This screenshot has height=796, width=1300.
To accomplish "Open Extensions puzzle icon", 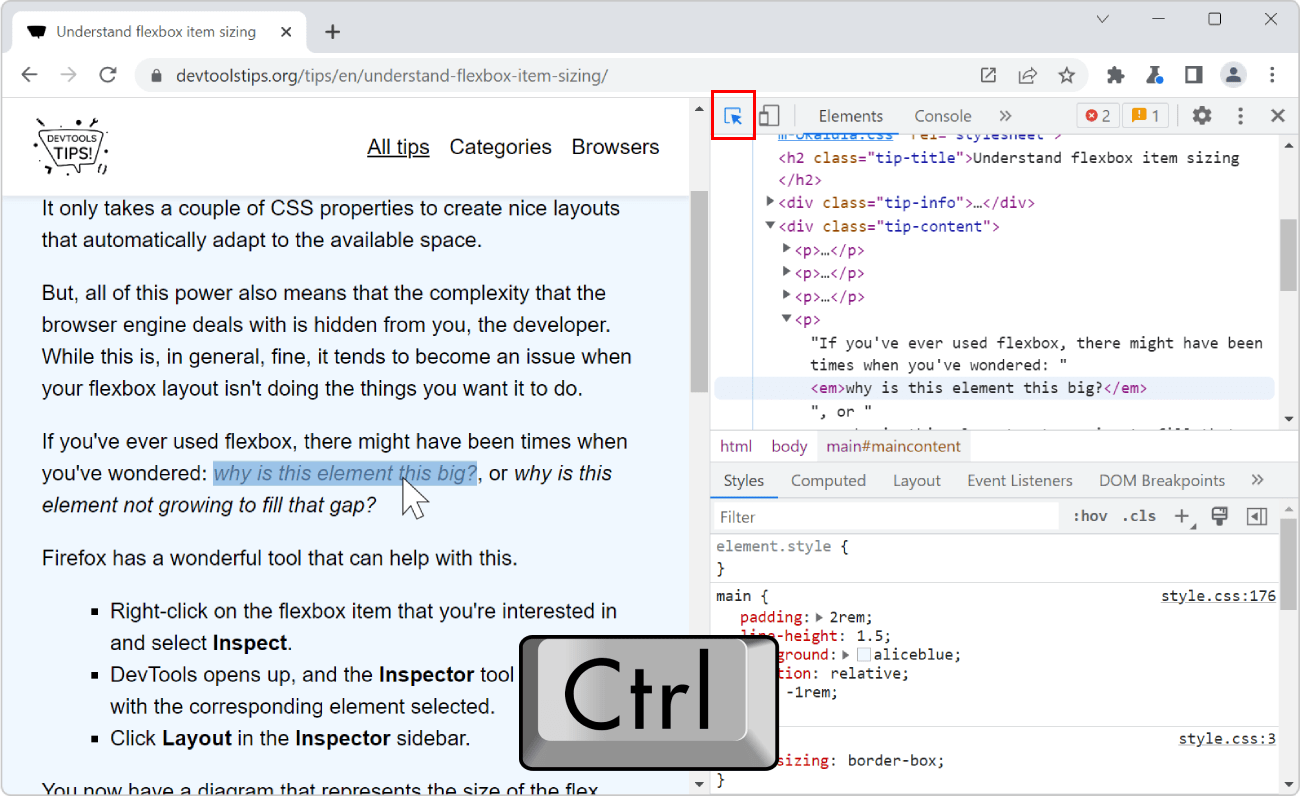I will [1116, 75].
